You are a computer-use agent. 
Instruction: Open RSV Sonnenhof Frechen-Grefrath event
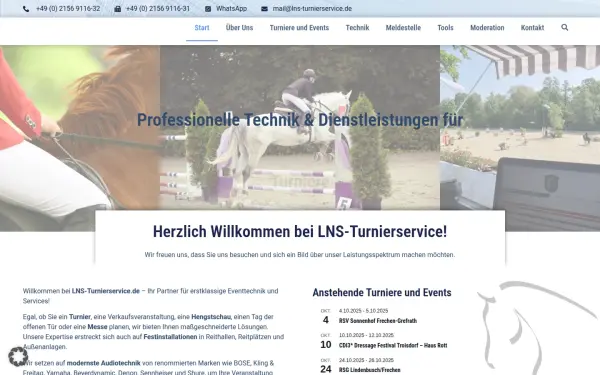(x=378, y=321)
